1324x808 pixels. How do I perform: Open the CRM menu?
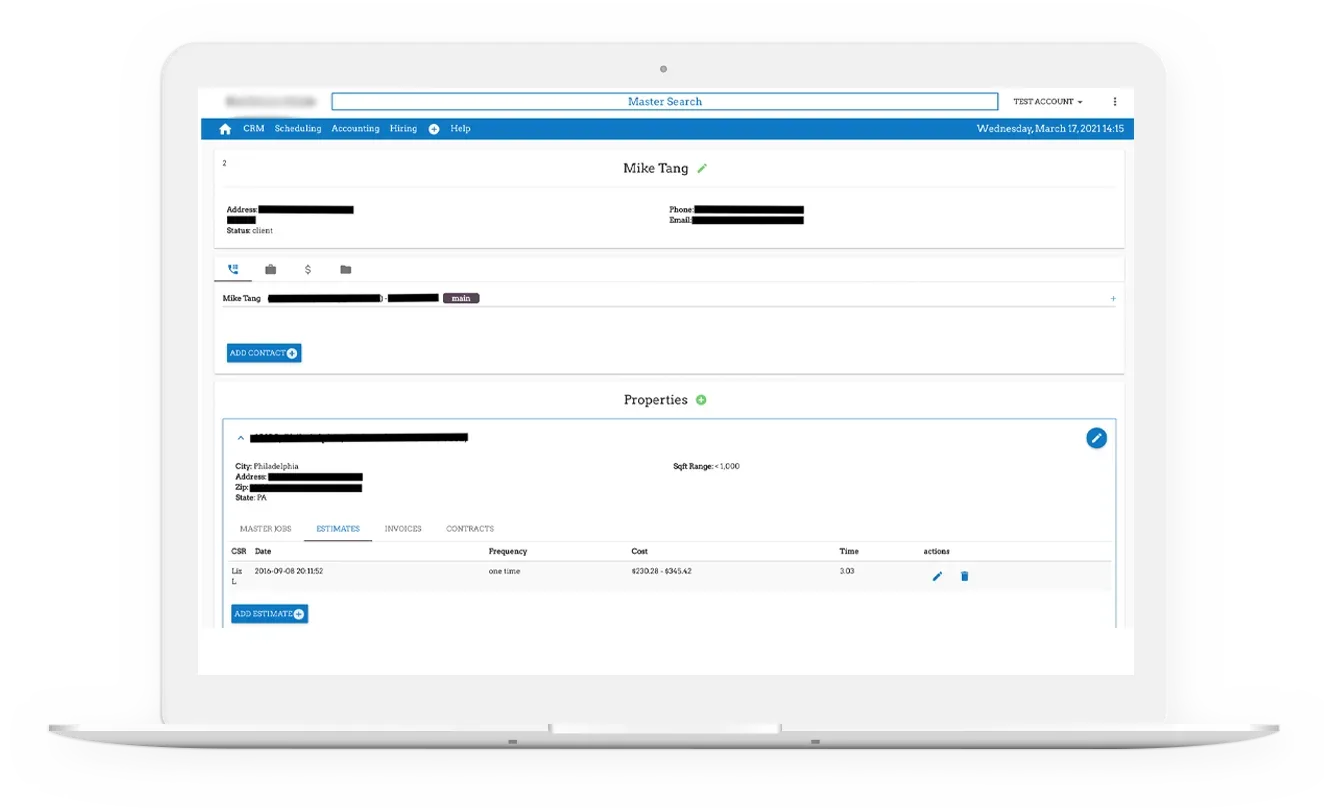[254, 129]
